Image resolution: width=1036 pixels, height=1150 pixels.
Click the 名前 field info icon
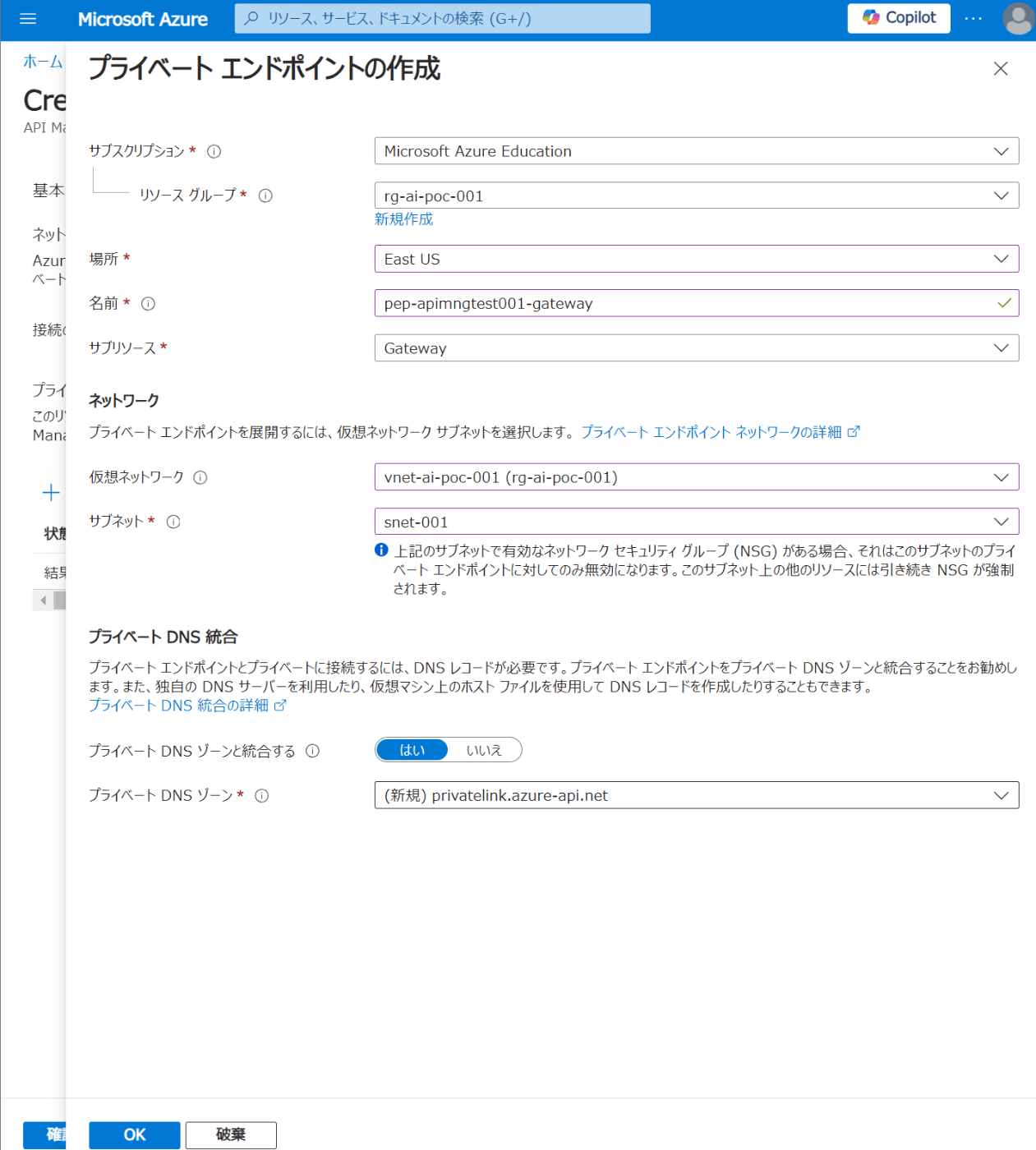tap(148, 303)
